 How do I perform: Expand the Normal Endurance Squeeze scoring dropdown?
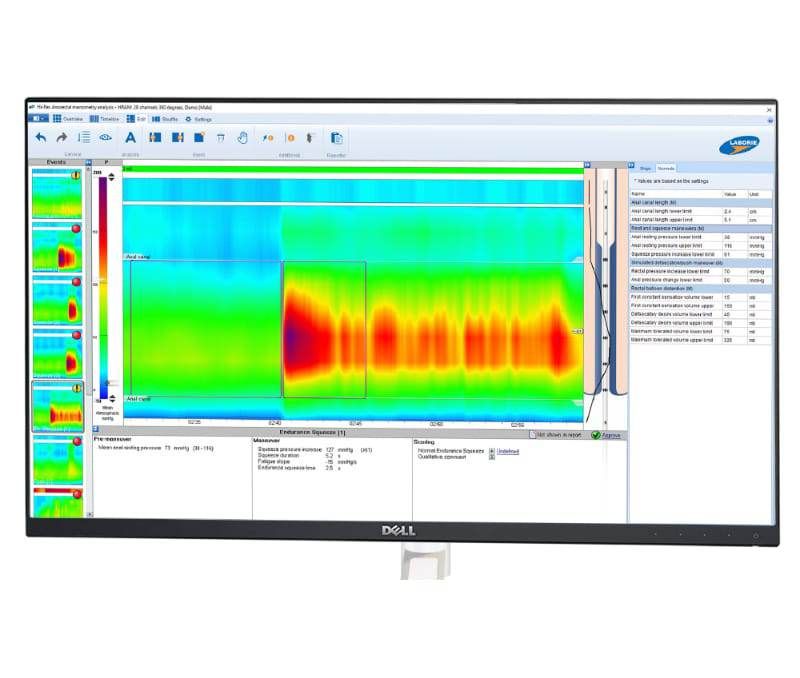(491, 451)
